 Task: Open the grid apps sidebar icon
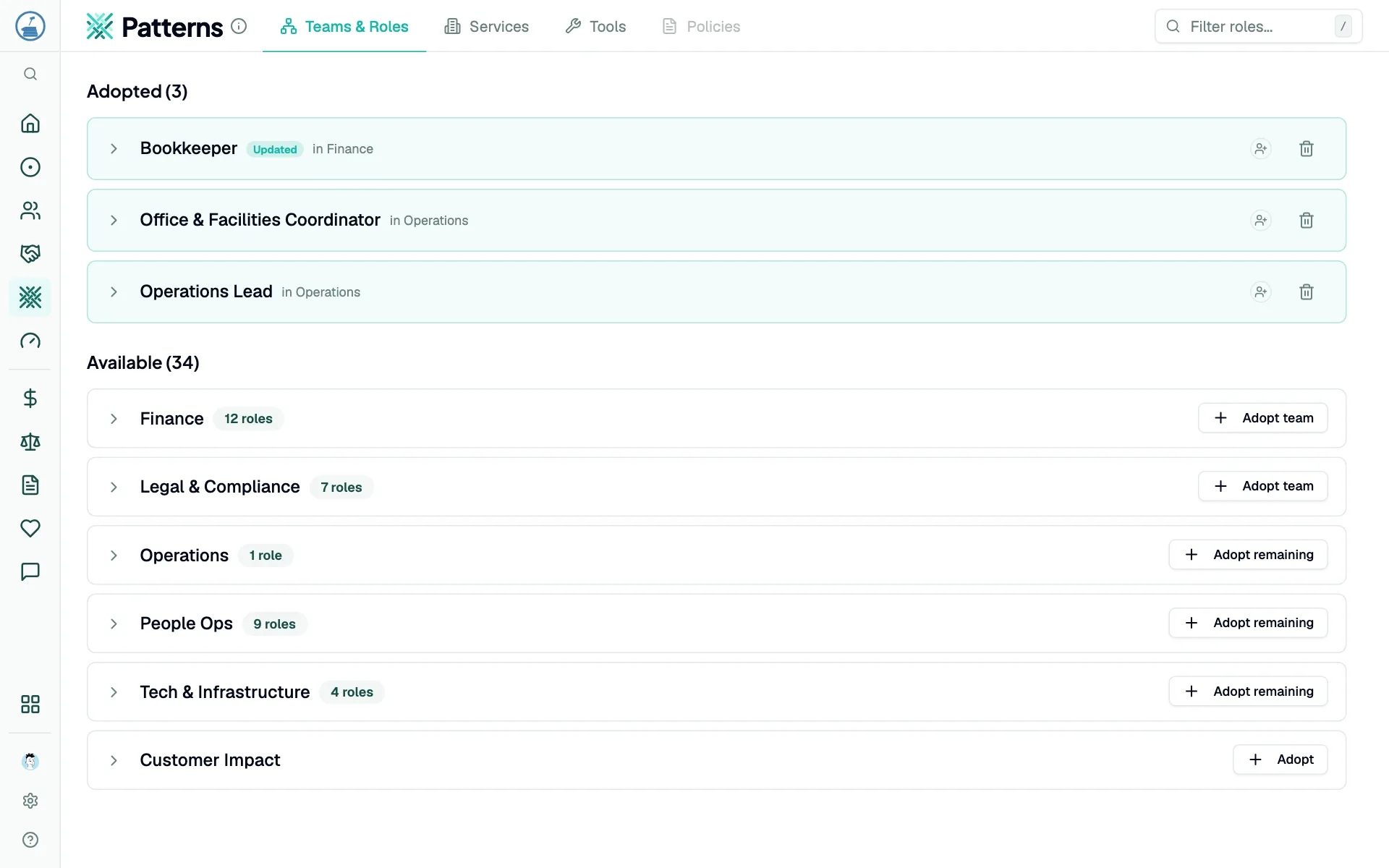click(30, 705)
